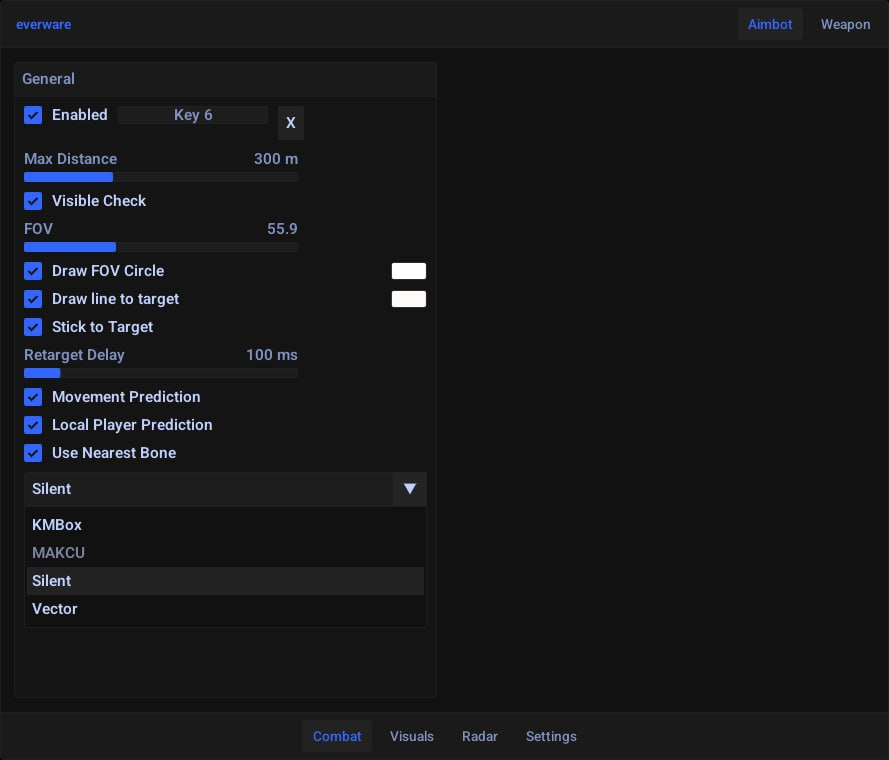Open the Draw FOV Circle color swatch
The image size is (889, 760).
point(408,271)
